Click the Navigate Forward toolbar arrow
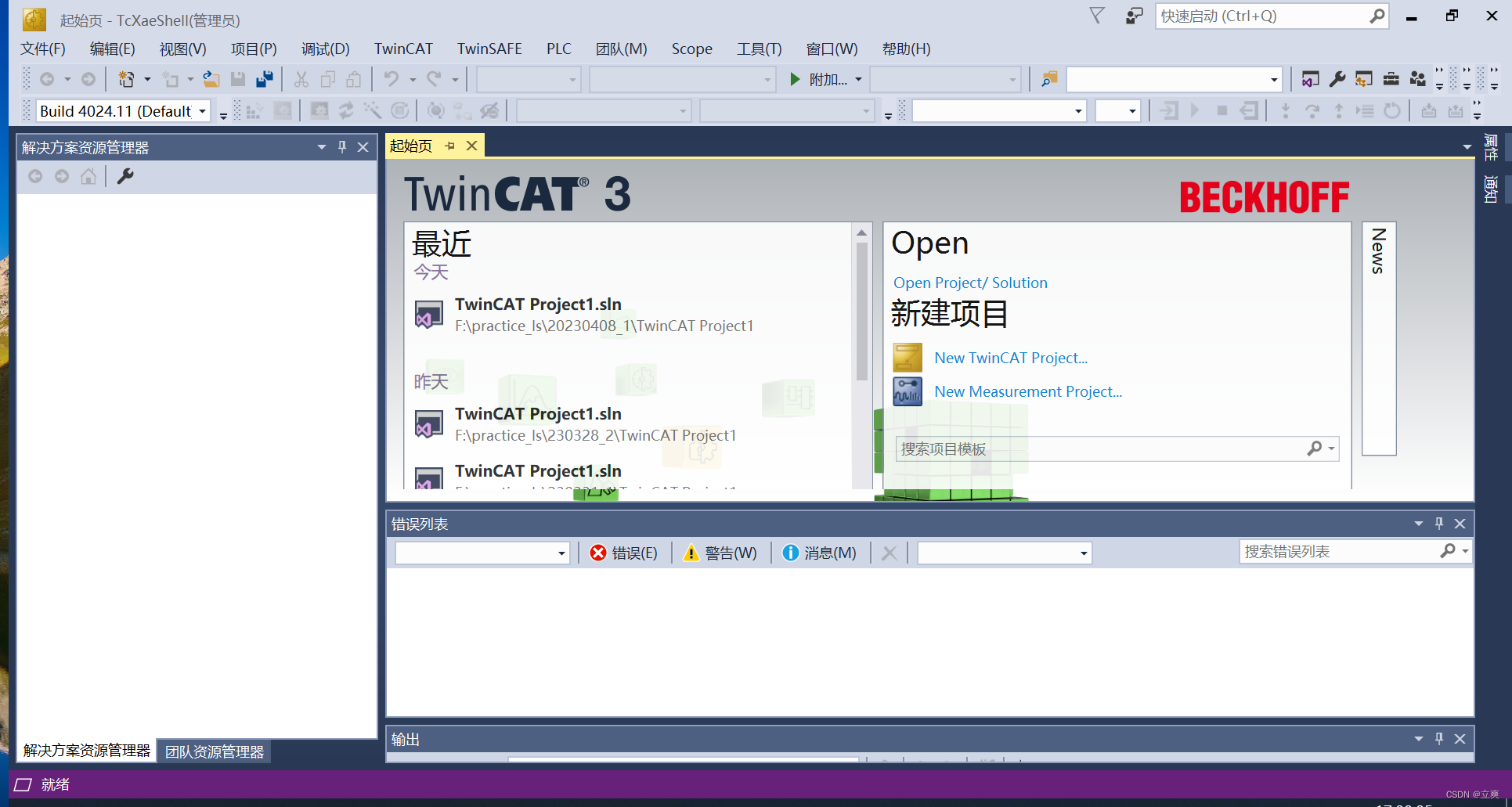This screenshot has height=807, width=1512. (88, 79)
